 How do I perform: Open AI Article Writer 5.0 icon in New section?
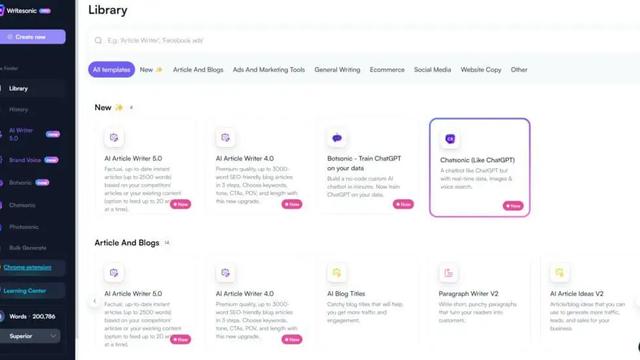(114, 138)
